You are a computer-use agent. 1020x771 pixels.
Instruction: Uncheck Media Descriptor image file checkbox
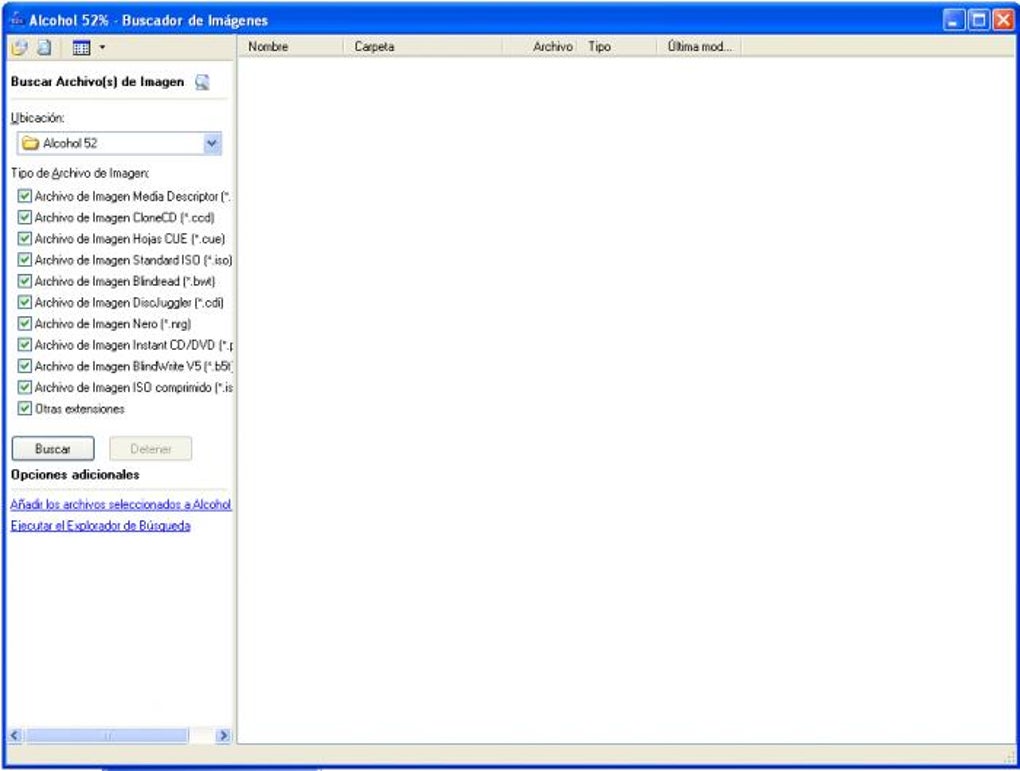[x=25, y=196]
